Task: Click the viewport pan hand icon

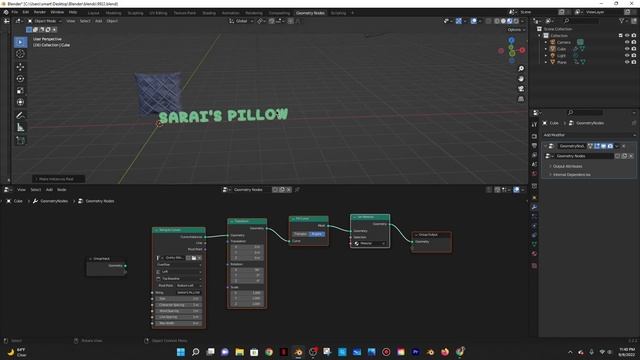Action: (521, 79)
